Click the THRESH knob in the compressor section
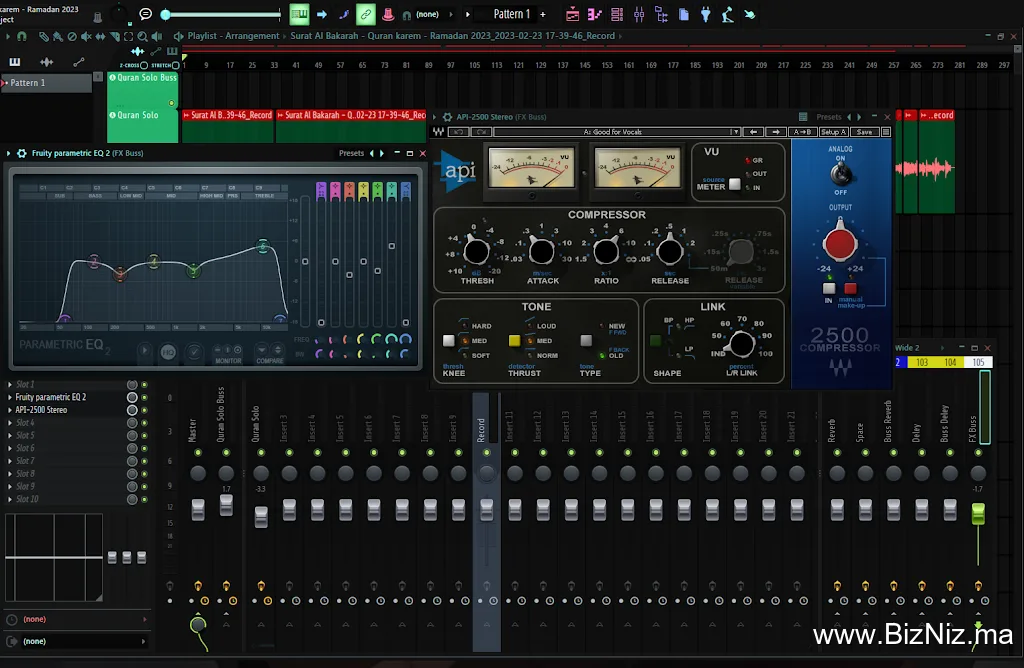This screenshot has height=668, width=1024. pos(476,251)
